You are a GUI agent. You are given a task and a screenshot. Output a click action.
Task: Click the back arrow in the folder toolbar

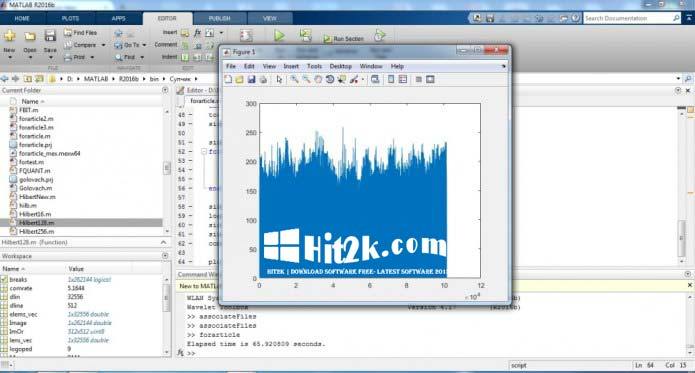pyautogui.click(x=5, y=78)
